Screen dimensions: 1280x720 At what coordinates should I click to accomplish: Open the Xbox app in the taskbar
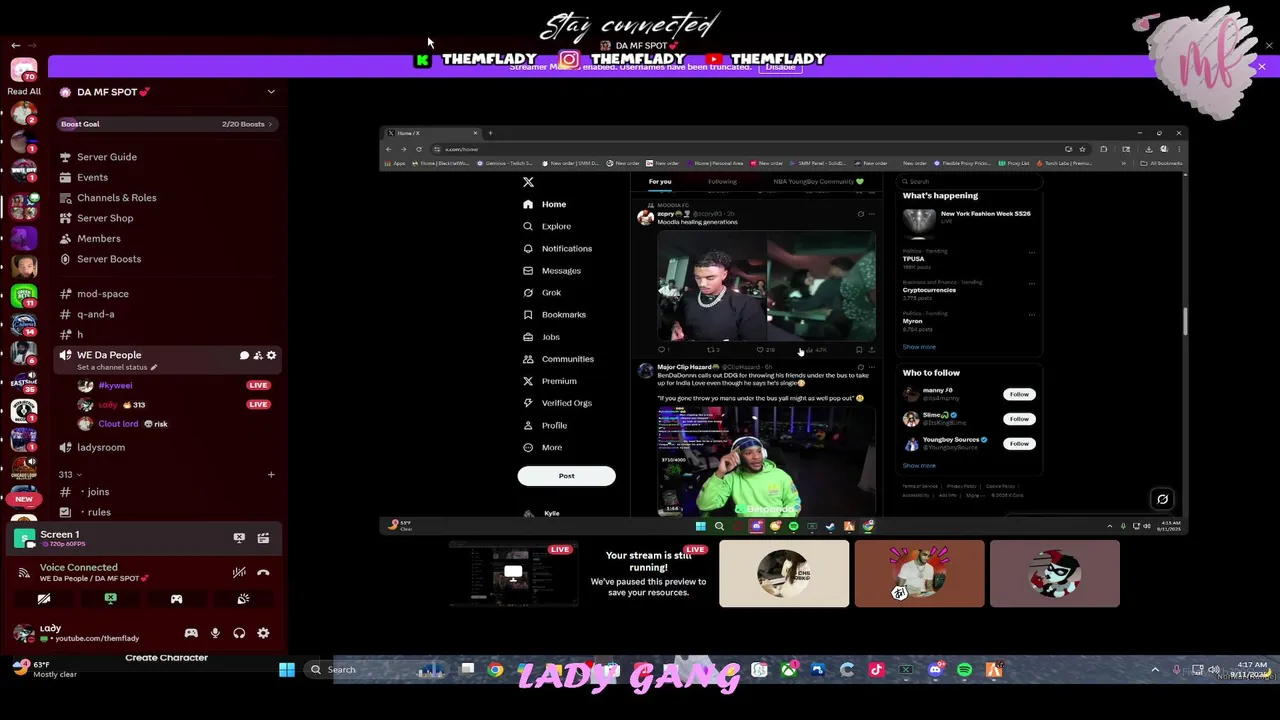coord(789,670)
